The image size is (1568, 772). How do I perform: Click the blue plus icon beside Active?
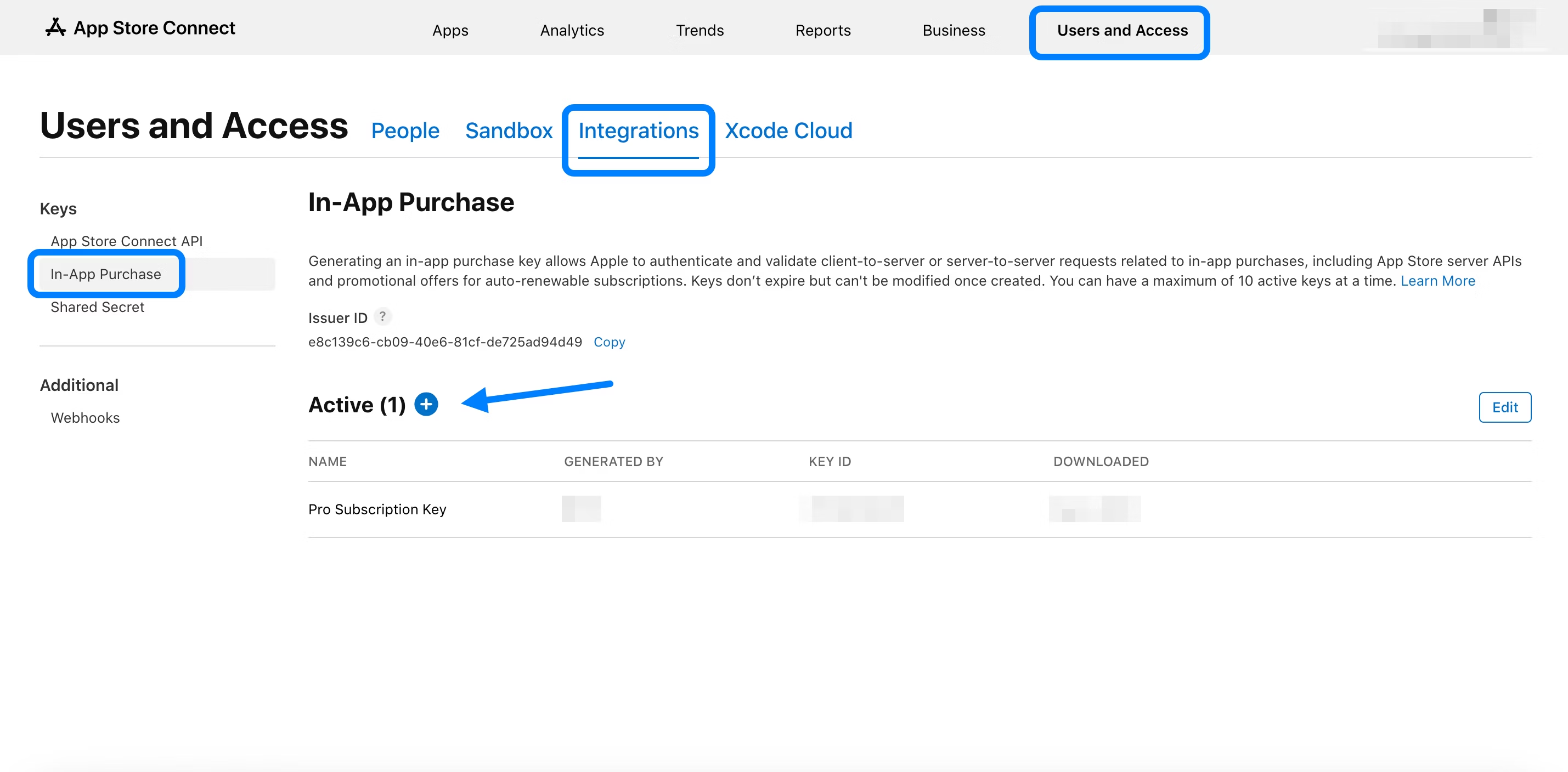point(426,405)
